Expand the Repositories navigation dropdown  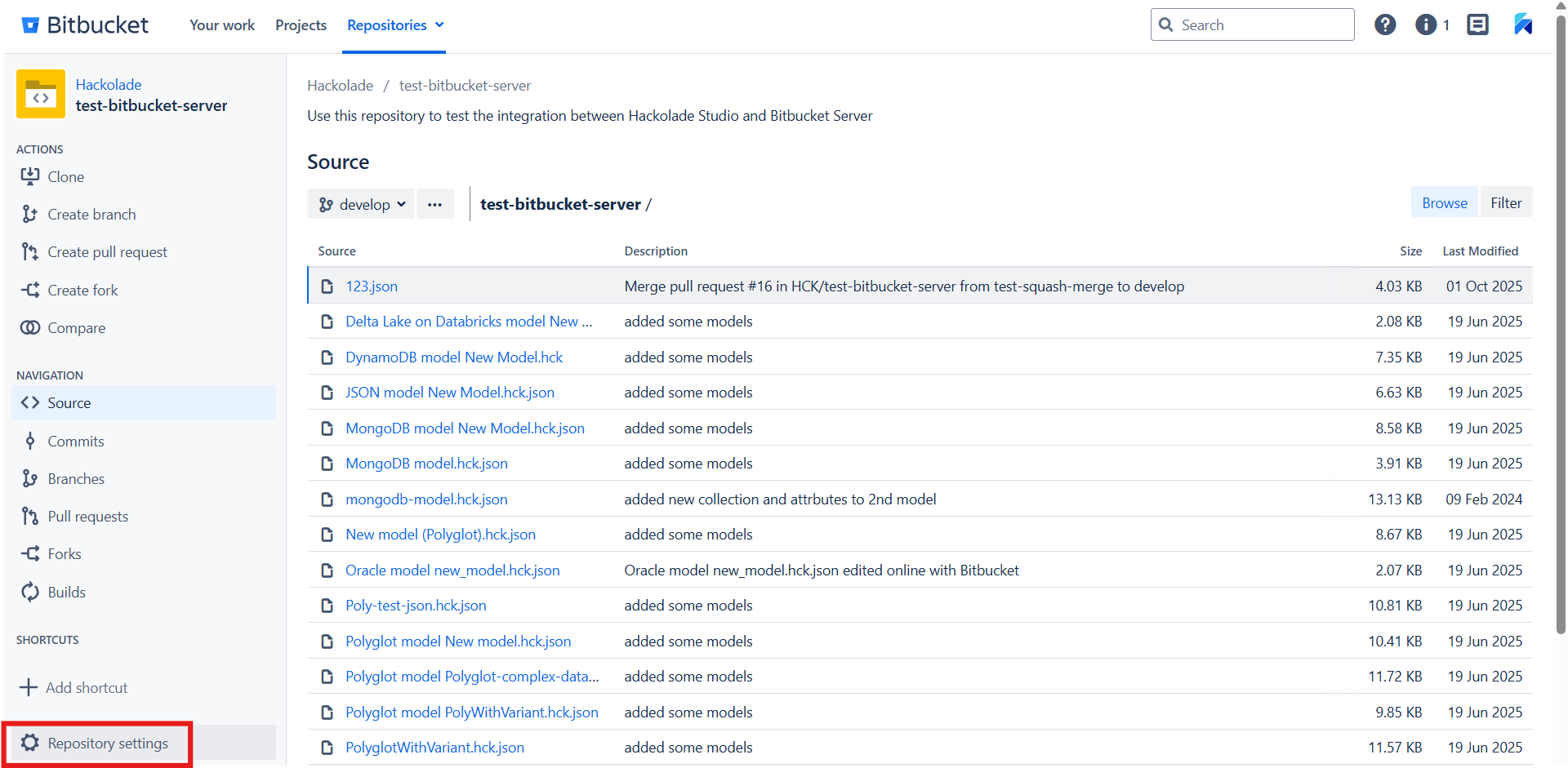coord(394,24)
